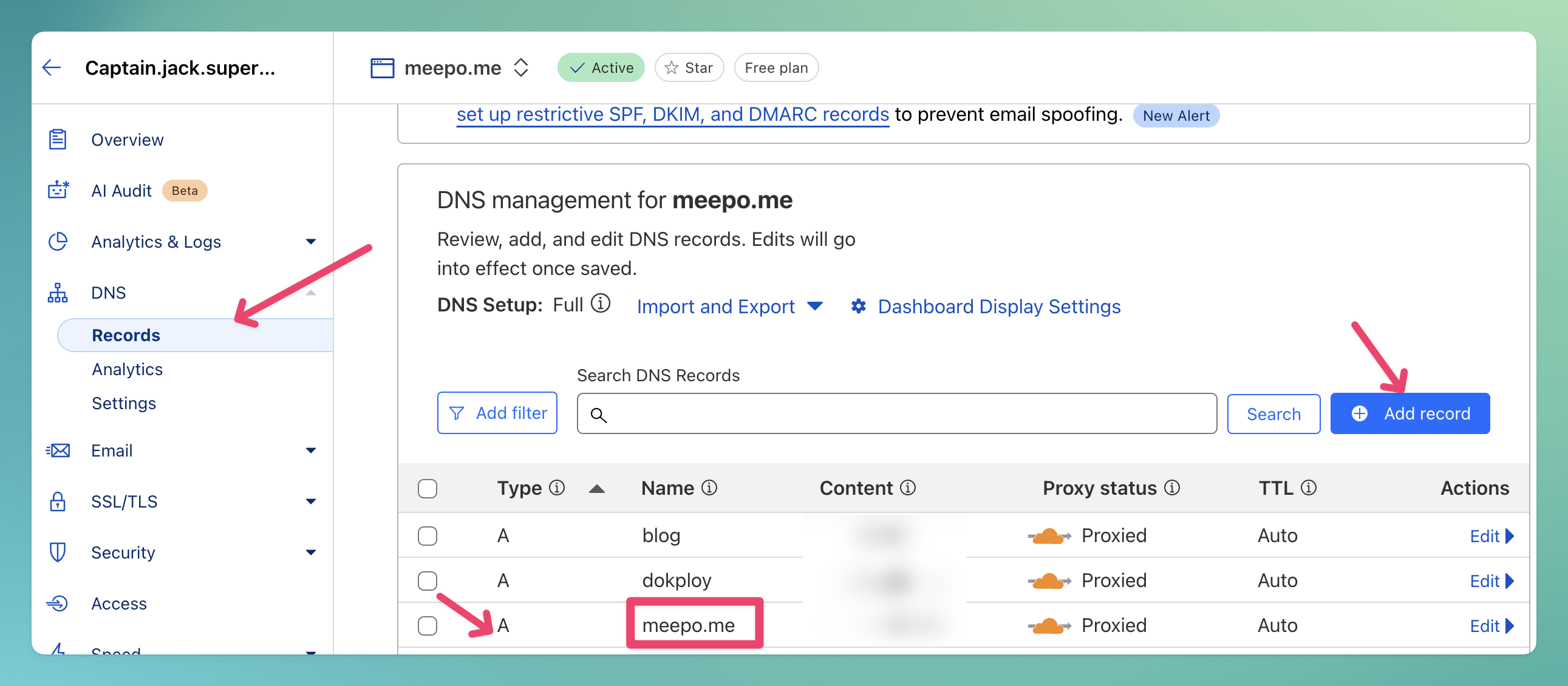The height and width of the screenshot is (686, 1568).
Task: Click the Name column info icon
Action: click(x=709, y=487)
